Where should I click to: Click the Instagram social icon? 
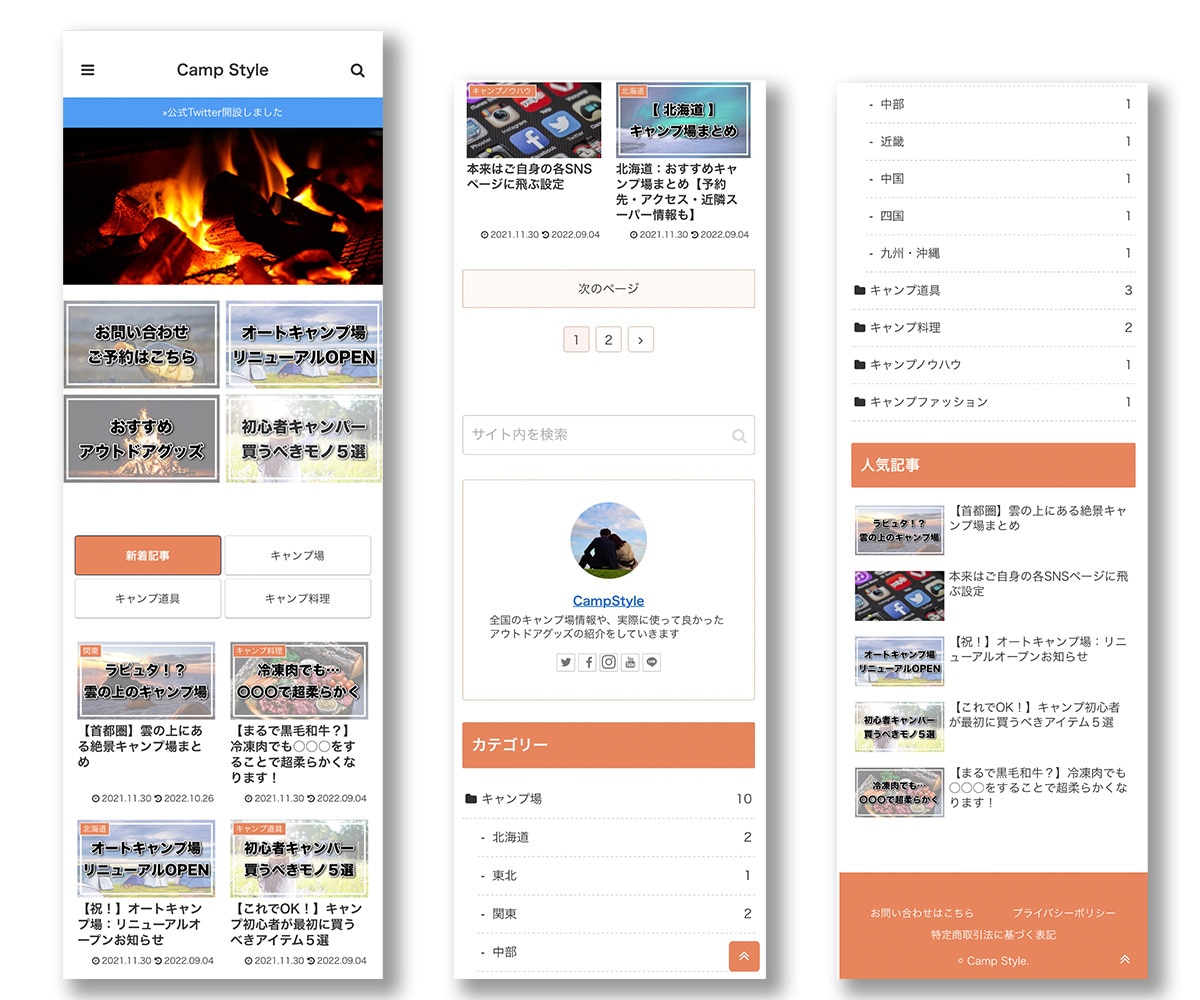point(609,662)
